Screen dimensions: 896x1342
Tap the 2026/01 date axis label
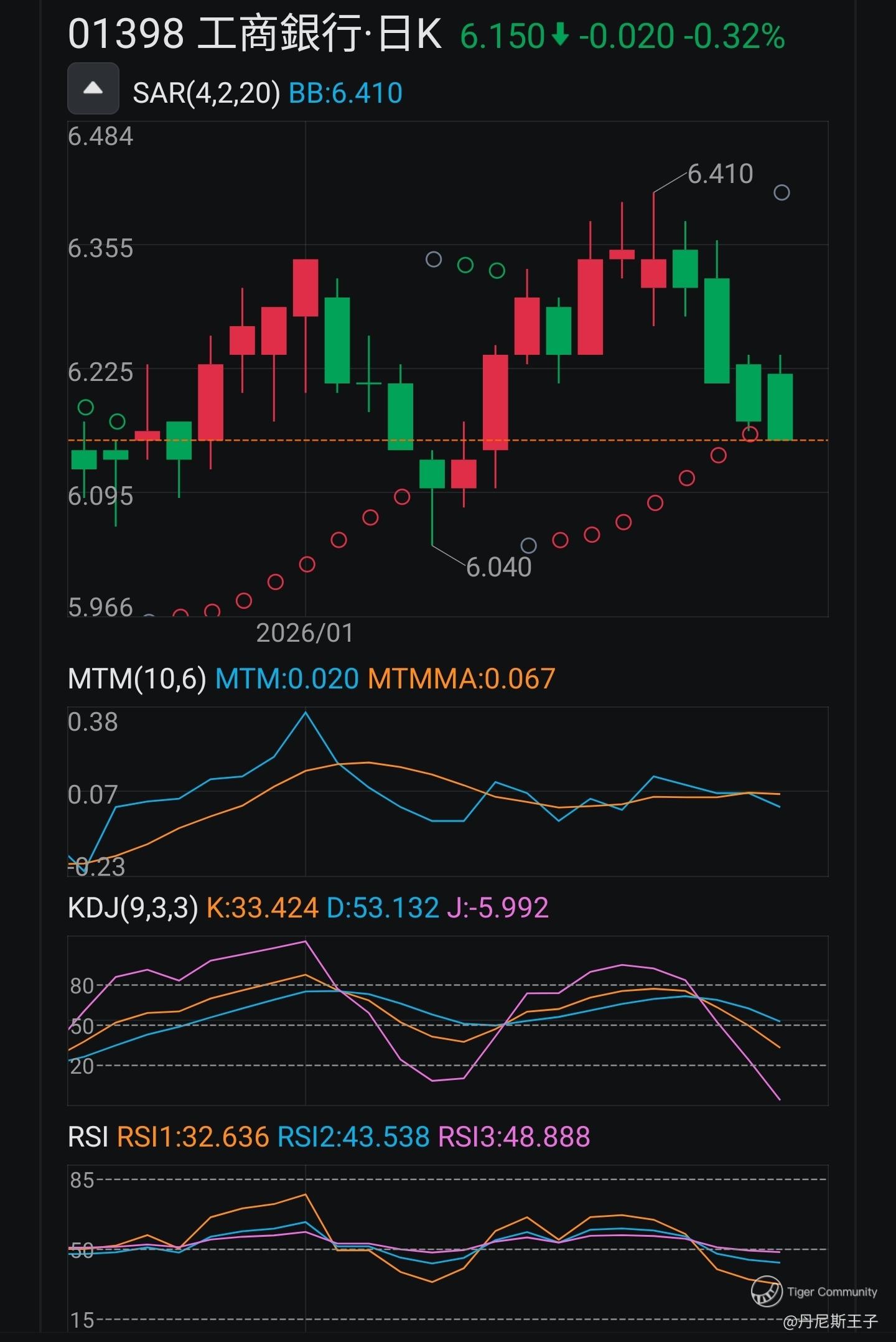tap(304, 634)
